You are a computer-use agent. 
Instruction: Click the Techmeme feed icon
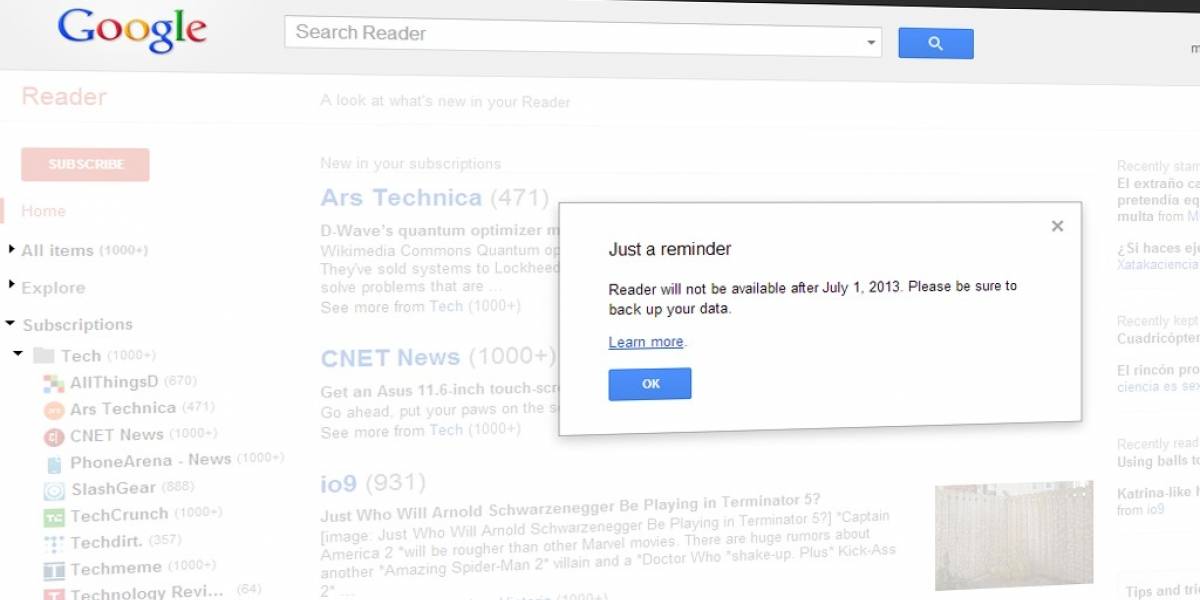click(x=54, y=571)
